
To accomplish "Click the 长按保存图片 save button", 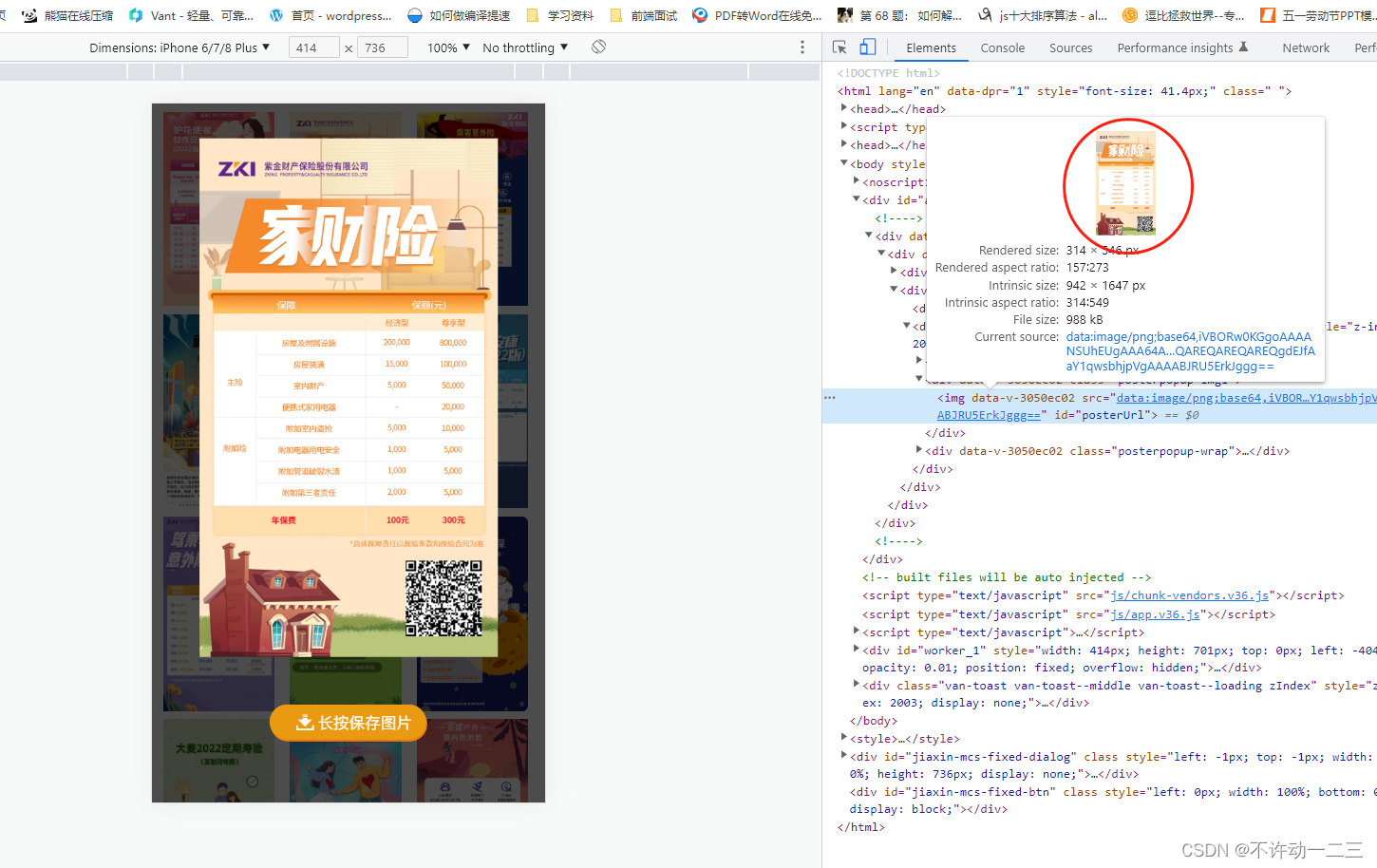I will (x=349, y=723).
